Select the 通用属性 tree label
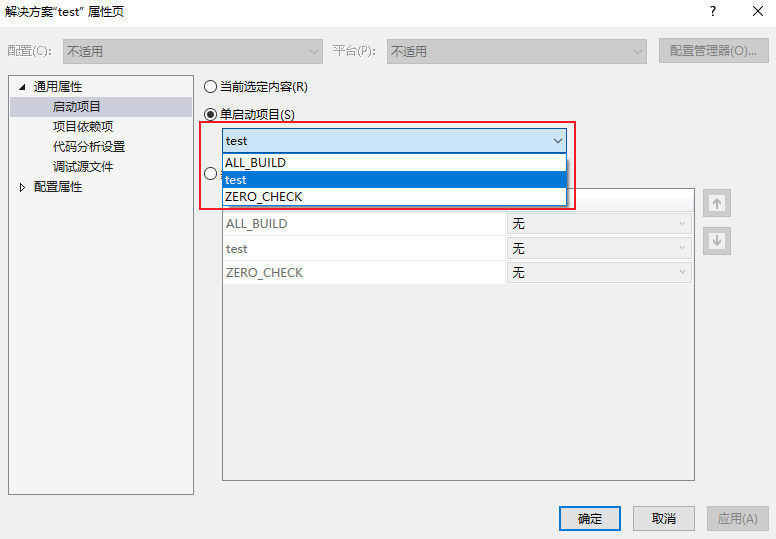Viewport: 776px width, 539px height. coord(58,87)
